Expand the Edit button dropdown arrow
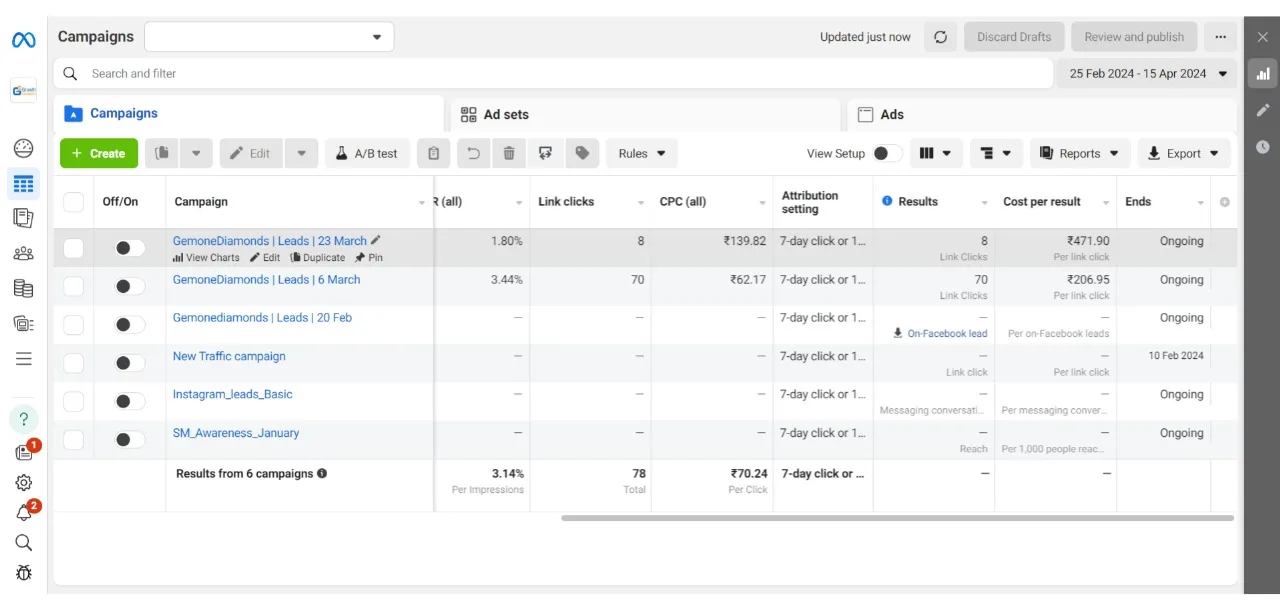The width and height of the screenshot is (1280, 610). (301, 153)
